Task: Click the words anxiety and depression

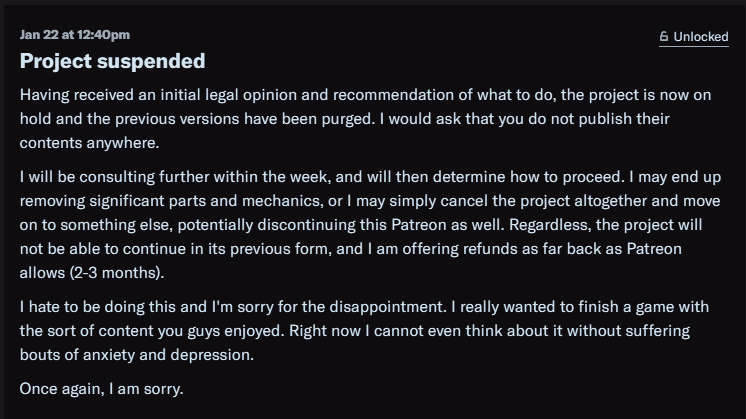Action: (168, 355)
